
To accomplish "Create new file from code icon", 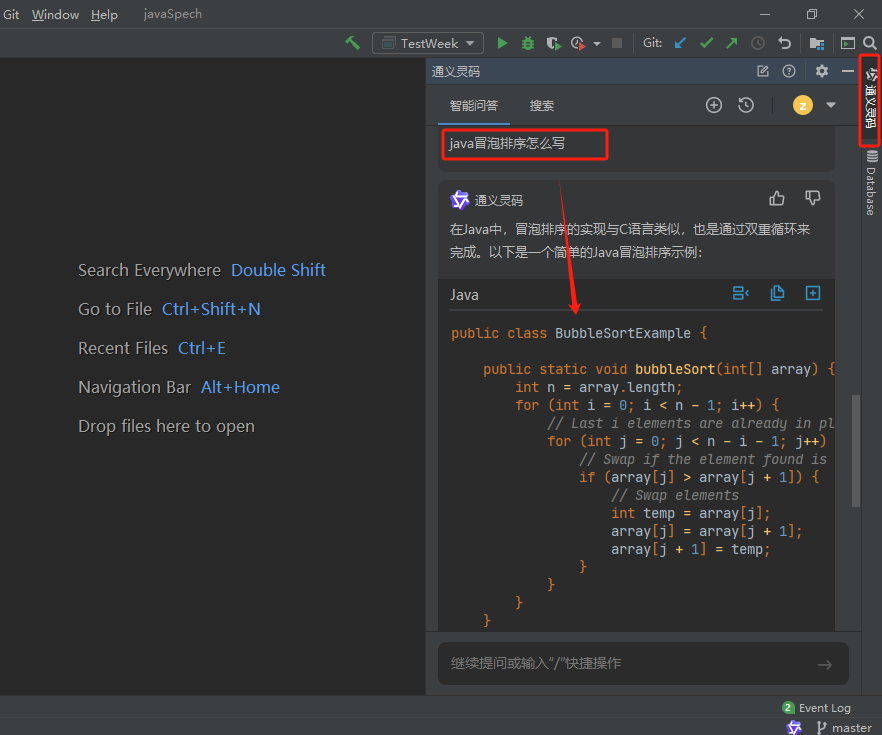I will (813, 293).
